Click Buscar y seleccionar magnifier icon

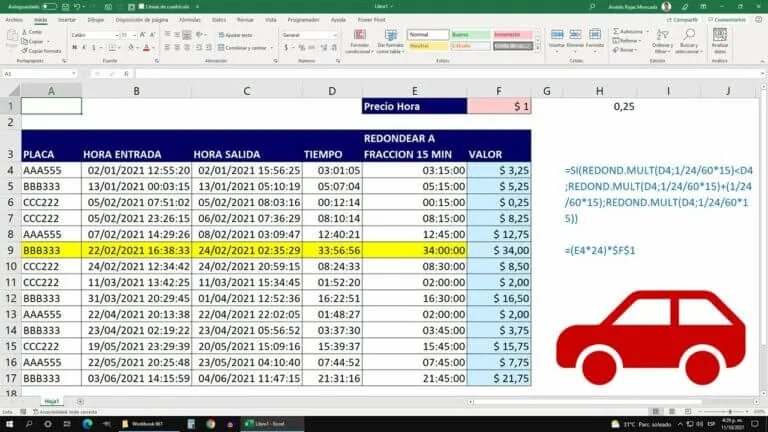(689, 35)
